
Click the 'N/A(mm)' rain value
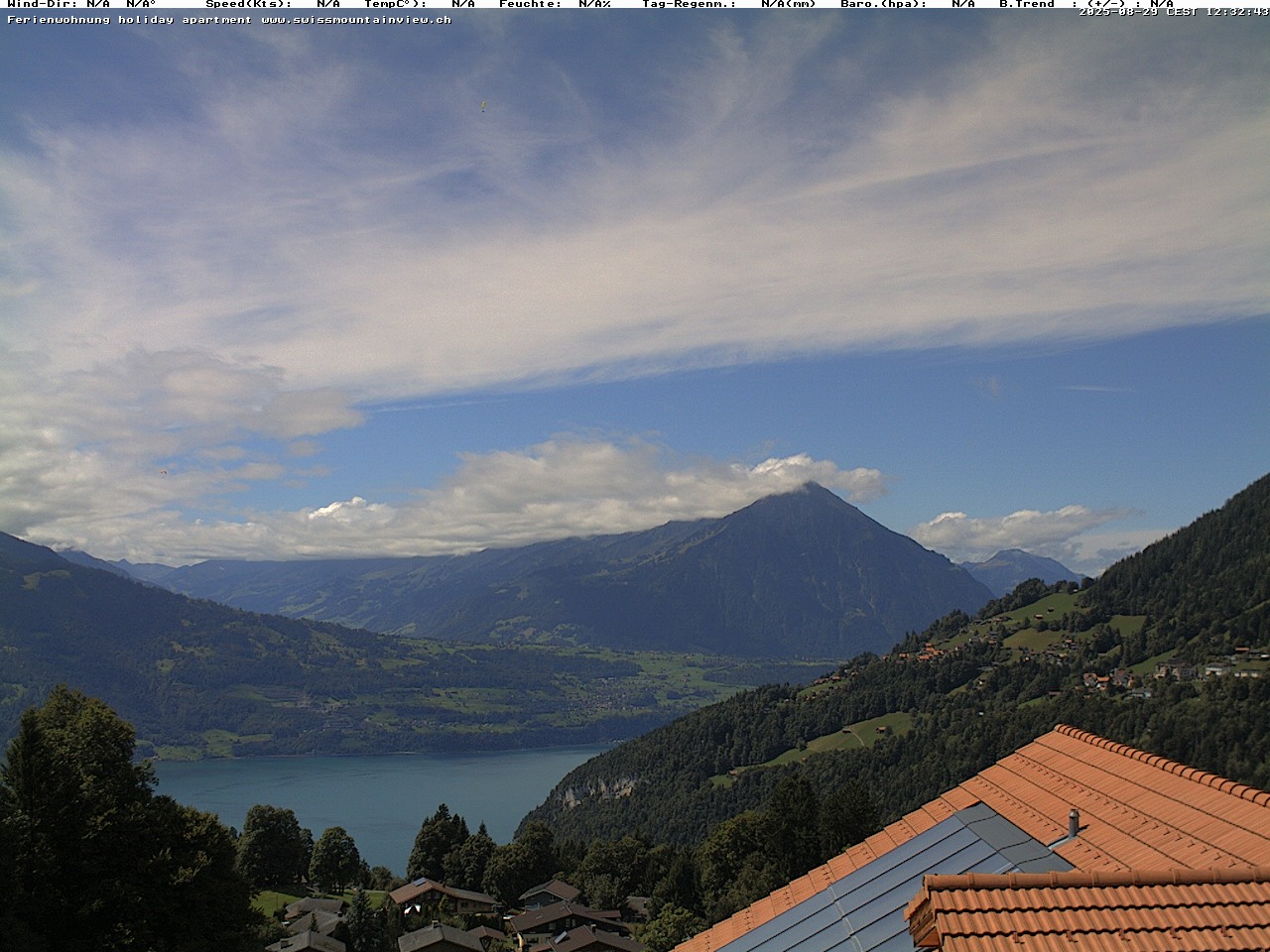789,4
